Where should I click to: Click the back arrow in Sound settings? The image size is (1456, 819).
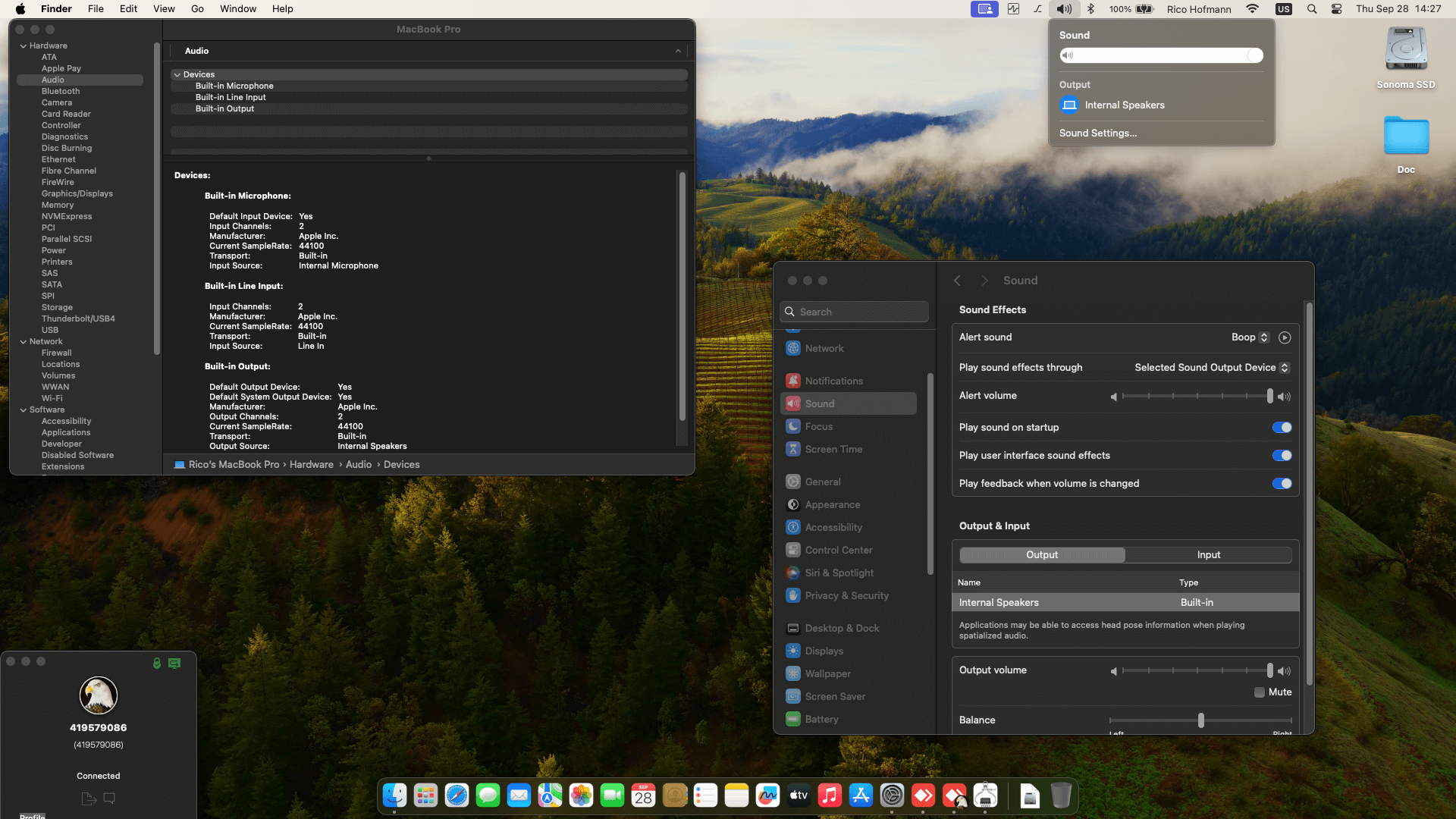(958, 281)
